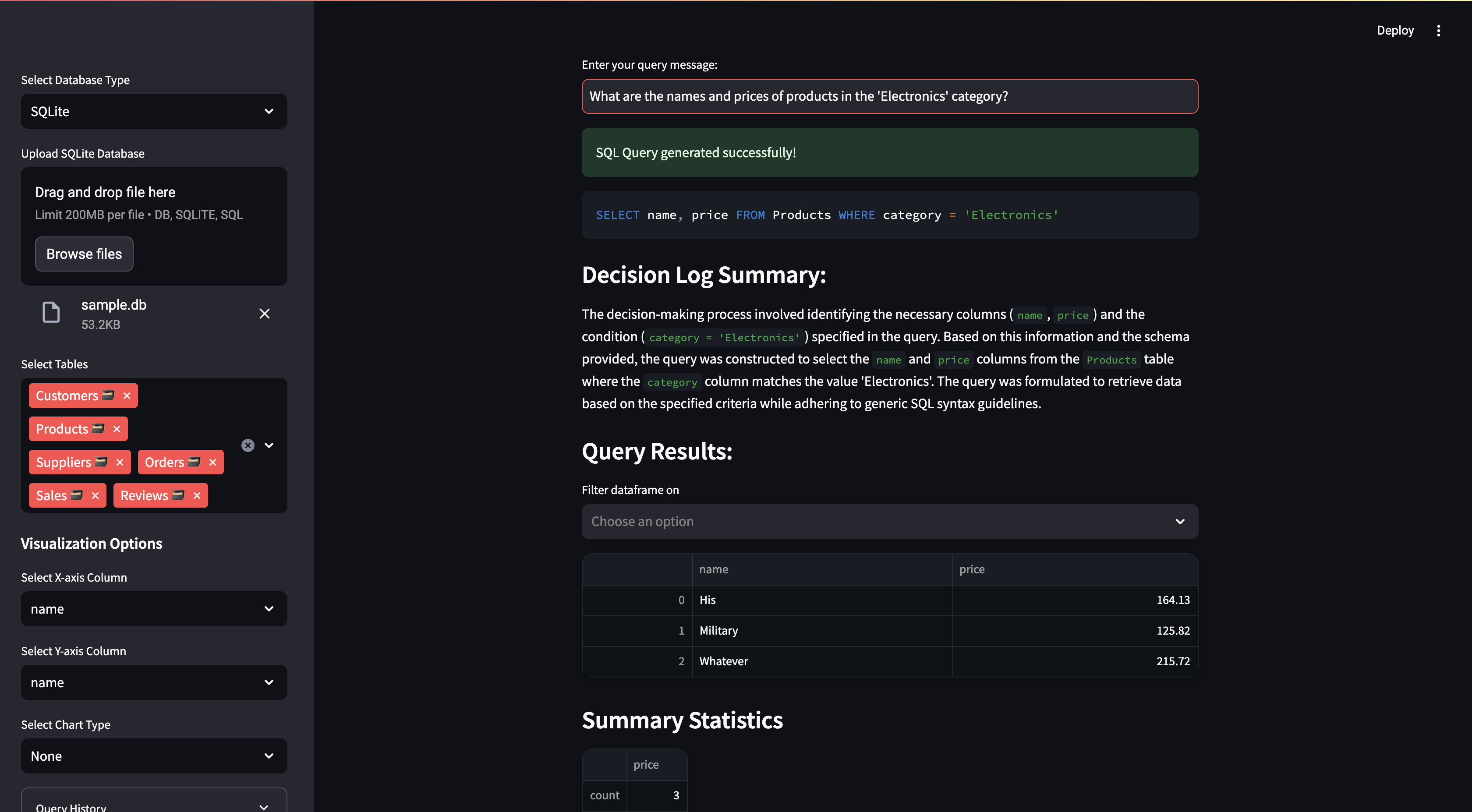This screenshot has width=1472, height=812.
Task: Remove the Customers table tag
Action: [127, 395]
